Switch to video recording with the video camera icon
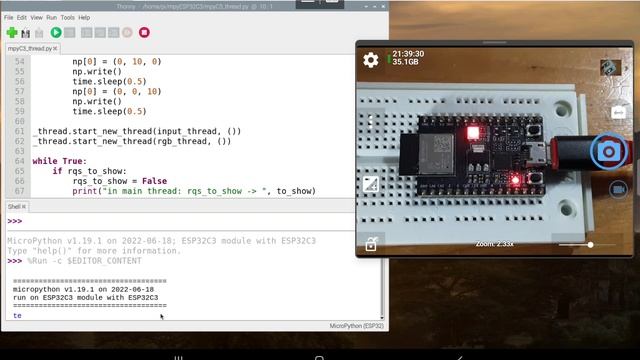Viewport: 640px width, 360px height. pos(618,189)
